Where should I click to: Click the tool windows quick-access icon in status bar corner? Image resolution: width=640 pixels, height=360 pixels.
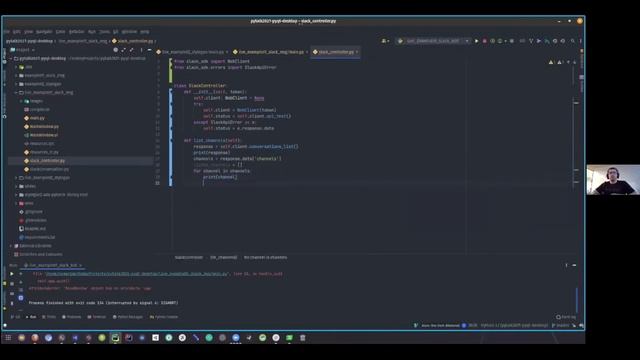[x=5, y=326]
